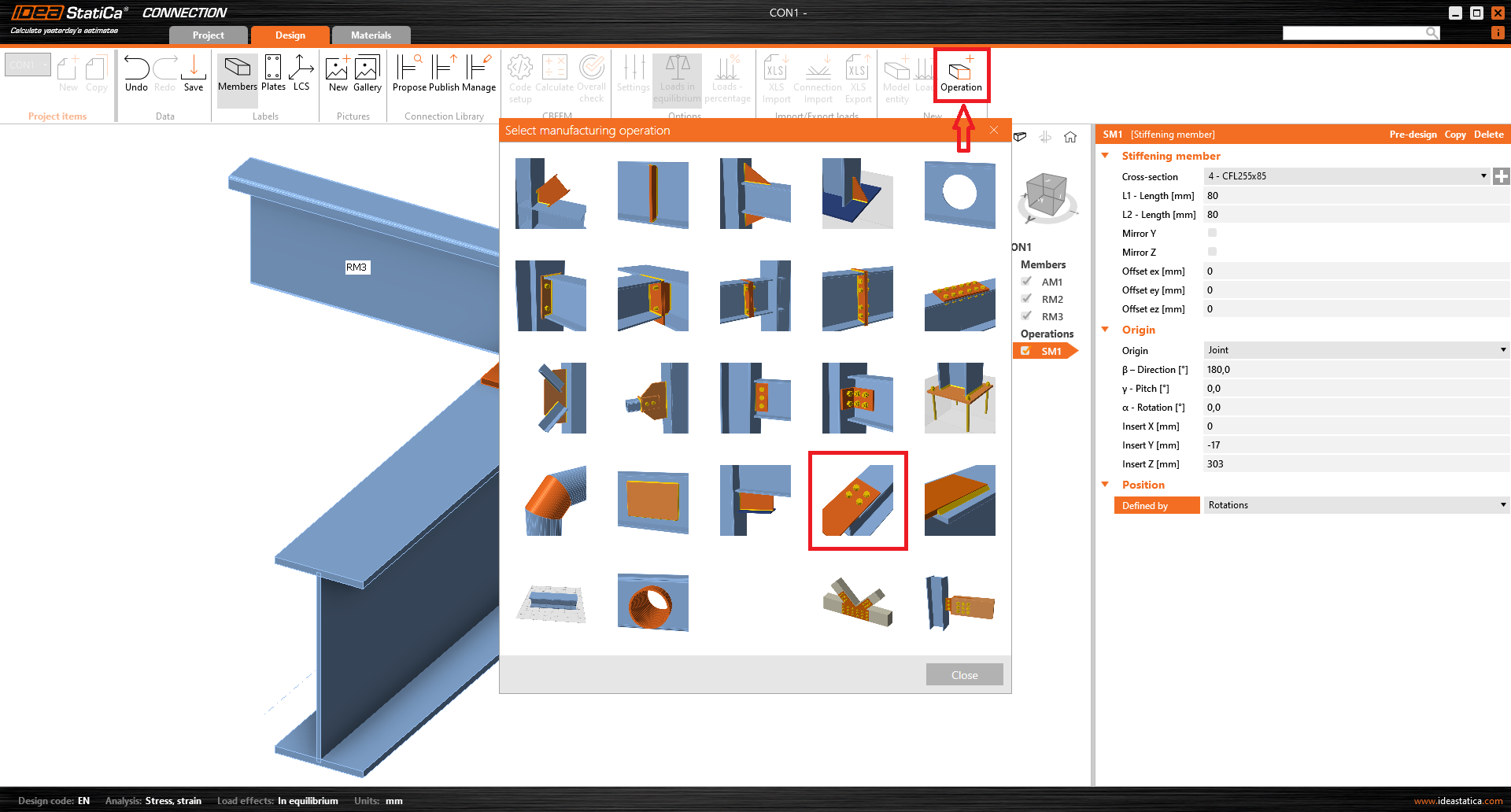Enable the Mirror Y checkbox

coord(1212,233)
